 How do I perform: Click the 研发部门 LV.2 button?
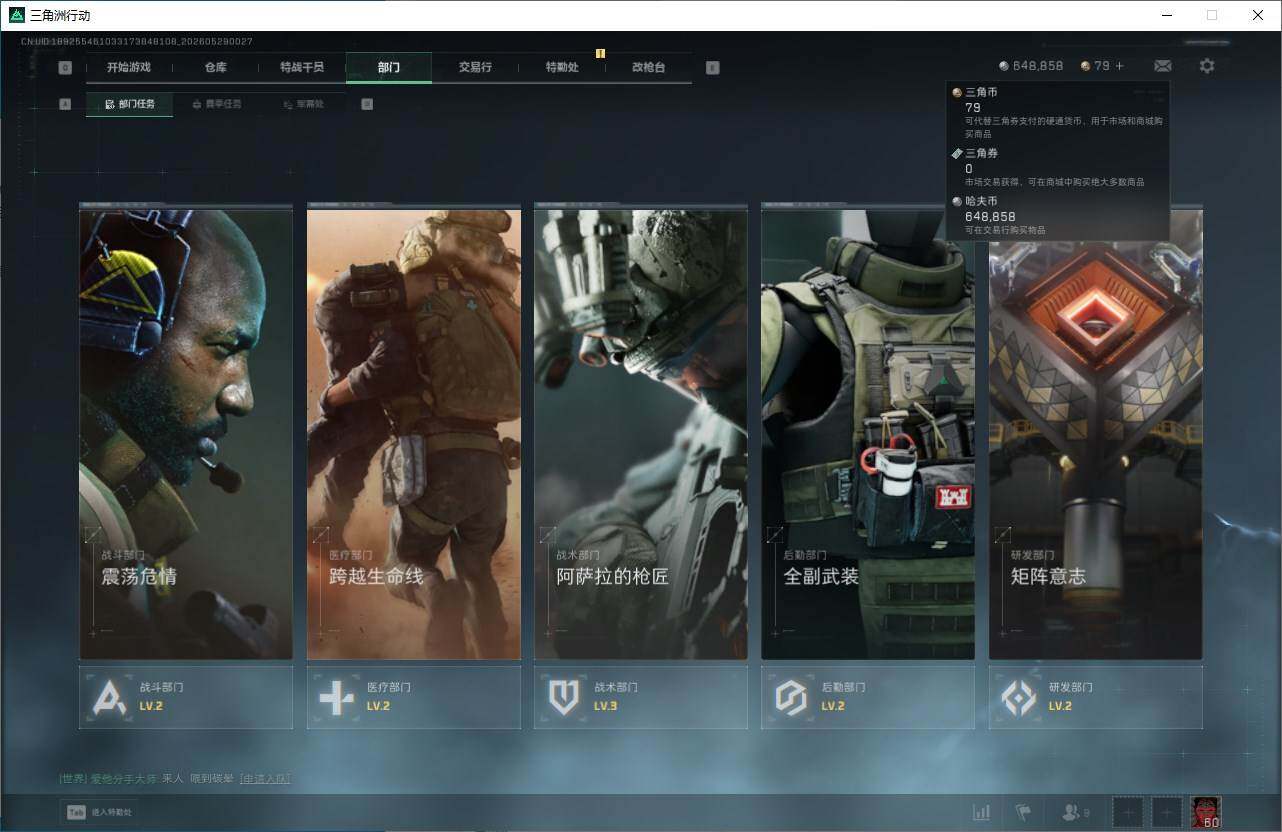pos(1096,697)
